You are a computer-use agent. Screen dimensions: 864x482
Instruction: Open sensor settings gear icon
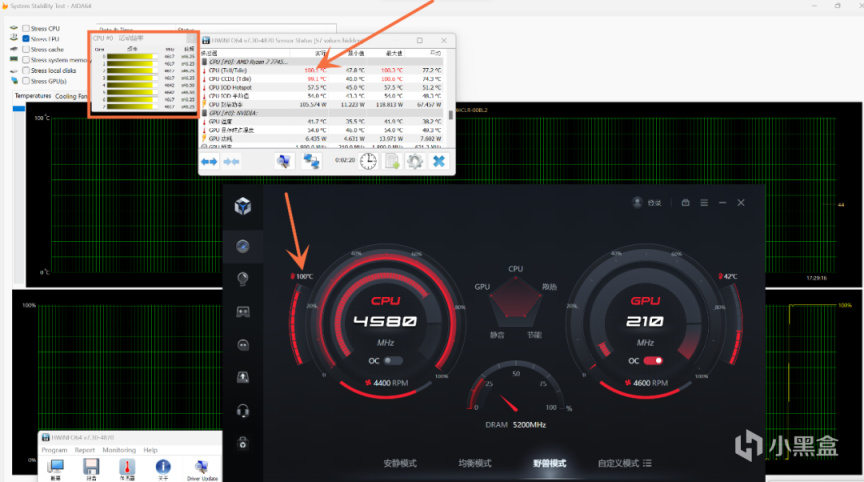pyautogui.click(x=415, y=161)
